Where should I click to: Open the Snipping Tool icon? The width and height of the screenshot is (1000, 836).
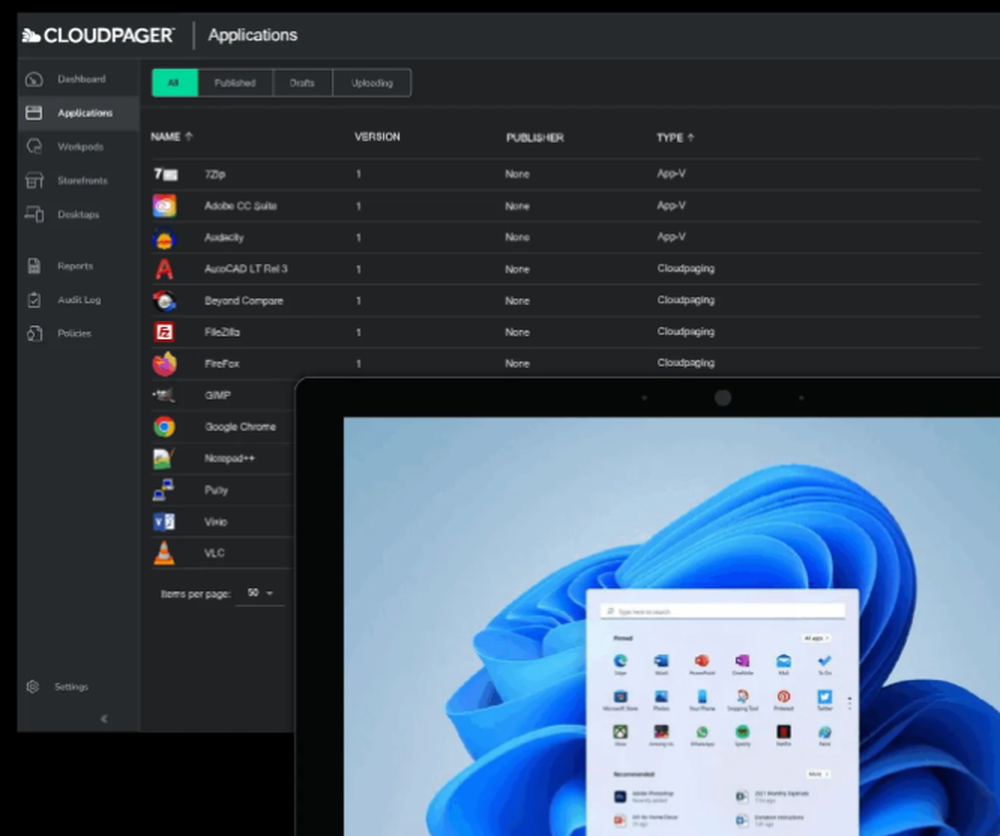pyautogui.click(x=741, y=699)
